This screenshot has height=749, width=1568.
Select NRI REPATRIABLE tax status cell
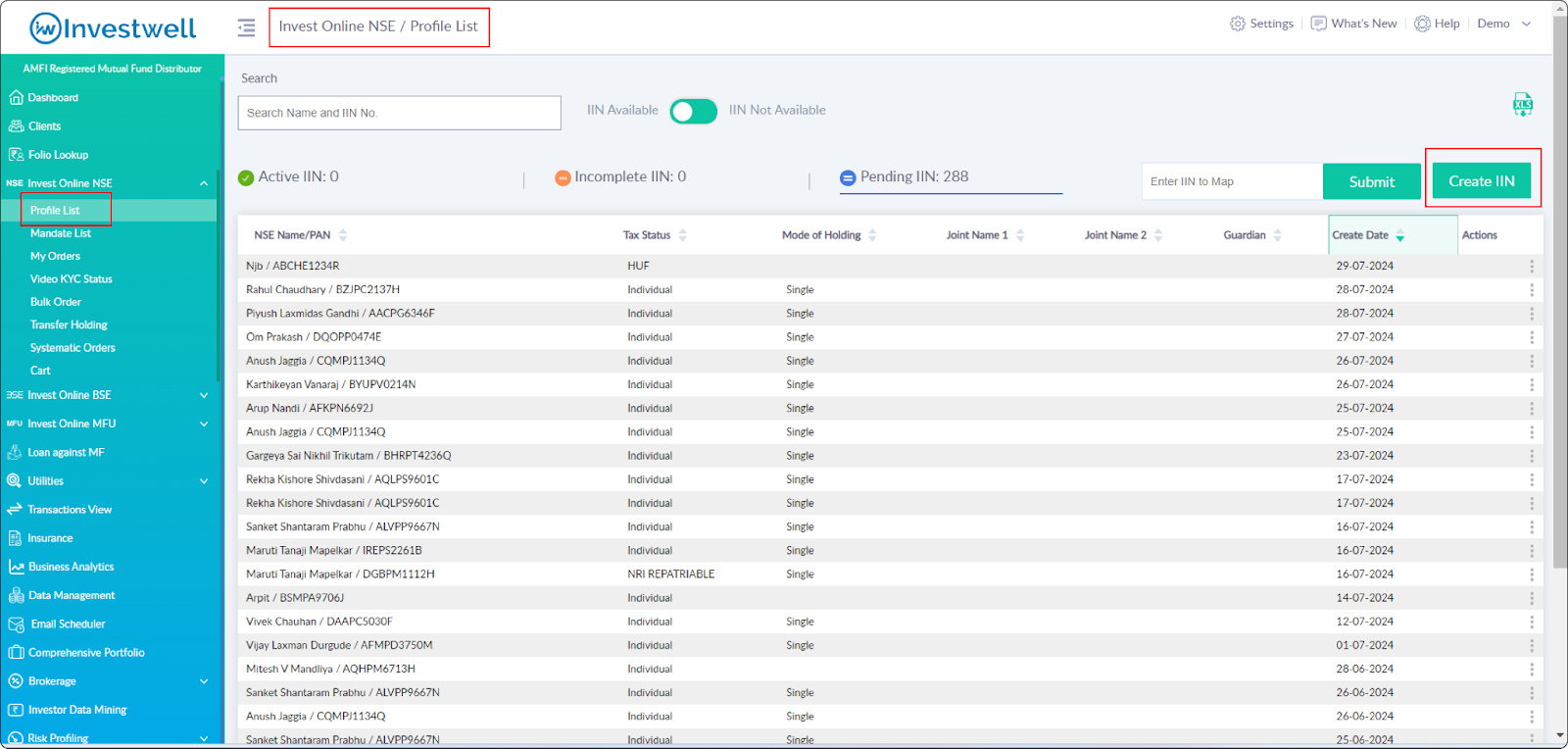(x=671, y=574)
